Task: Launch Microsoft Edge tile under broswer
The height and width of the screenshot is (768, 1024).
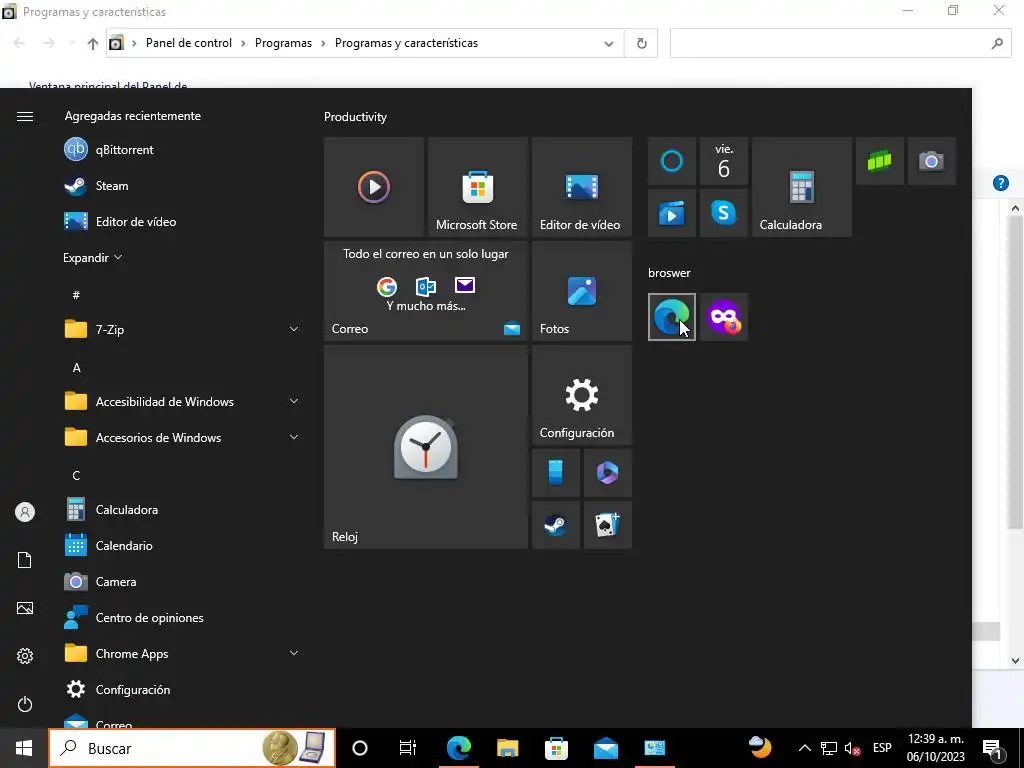Action: coord(671,317)
